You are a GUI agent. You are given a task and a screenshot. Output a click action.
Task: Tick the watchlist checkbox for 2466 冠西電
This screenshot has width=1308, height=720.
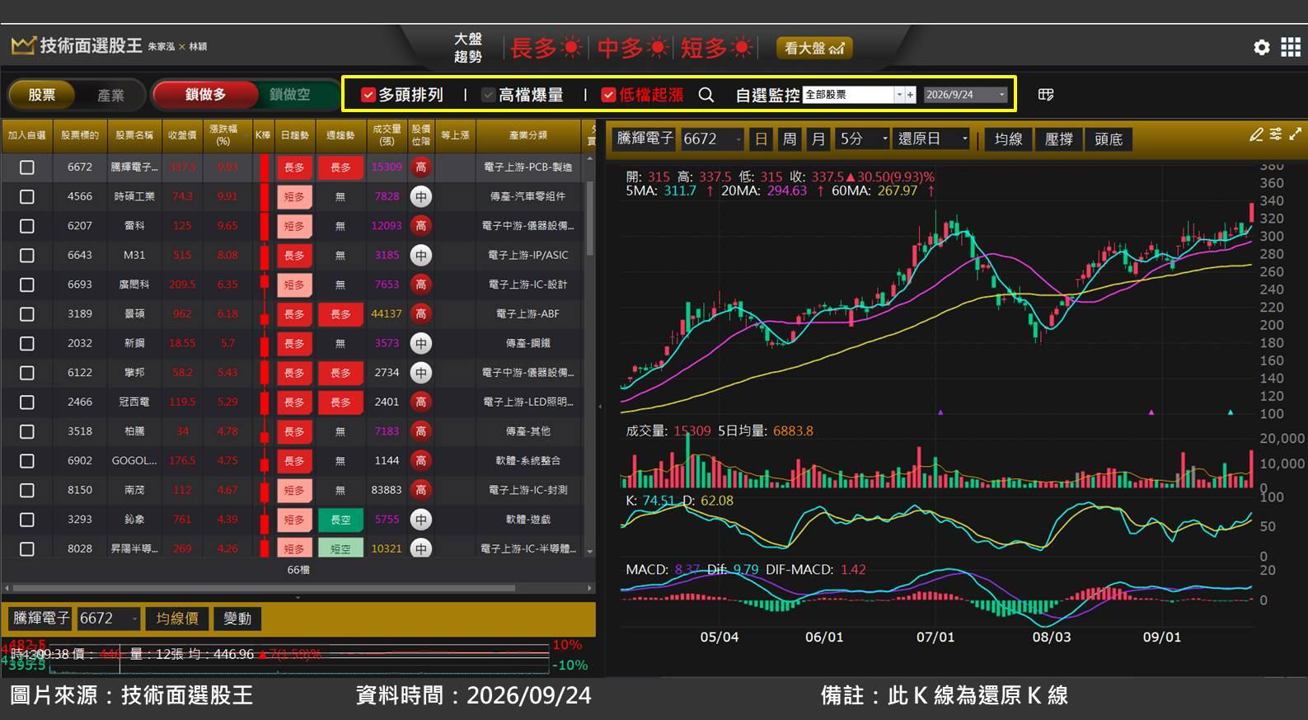pos(27,402)
